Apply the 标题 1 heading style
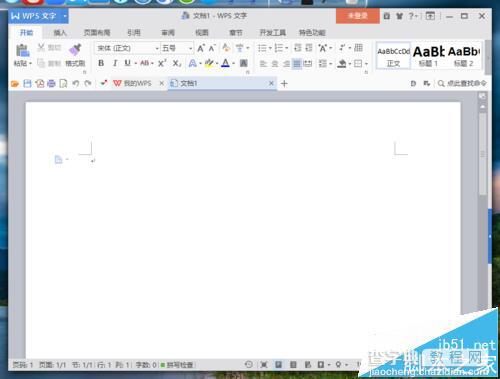Screen dimensions: 500x379 (x=429, y=56)
